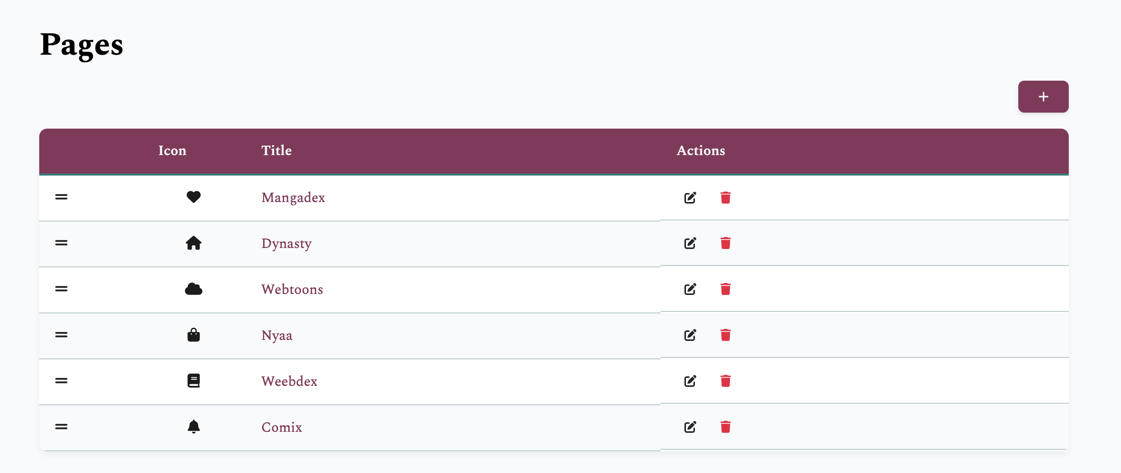Click the pencil icon for Weebdex

(x=690, y=381)
